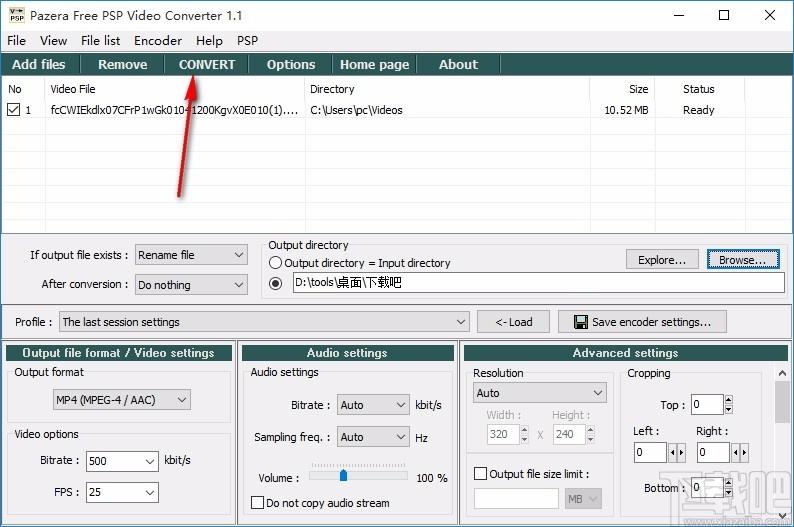The height and width of the screenshot is (527, 794).
Task: Select 'Output directory = Input directory' radio
Action: click(x=275, y=263)
